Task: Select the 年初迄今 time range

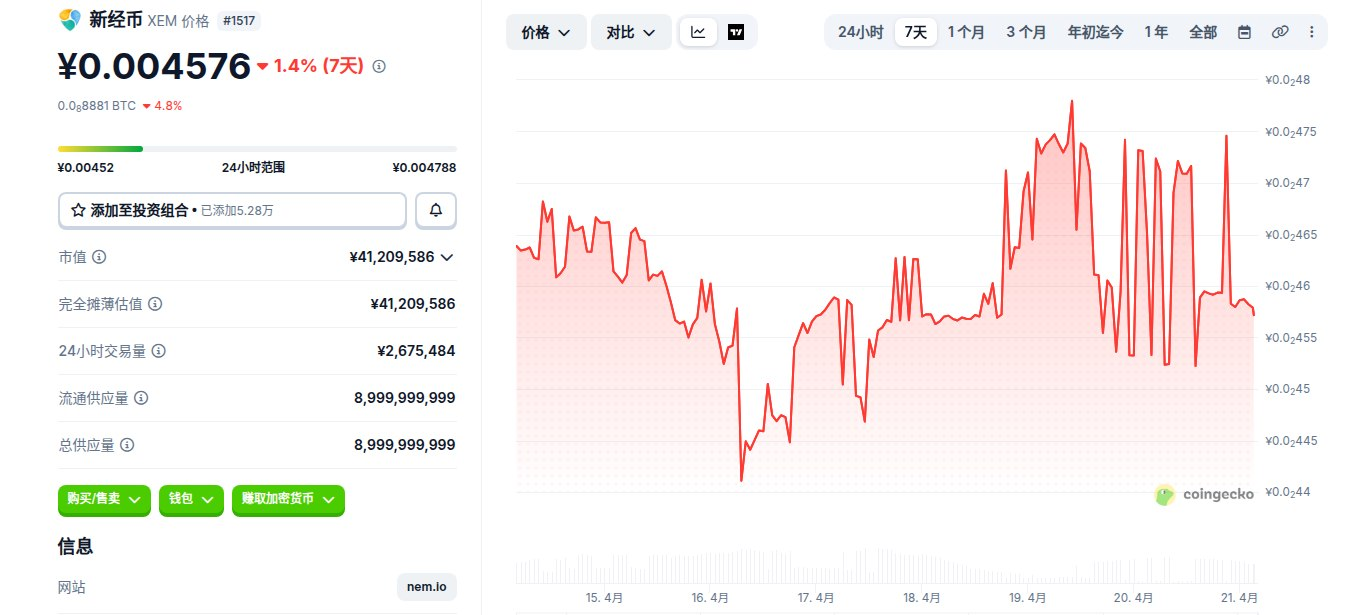Action: (x=1095, y=32)
